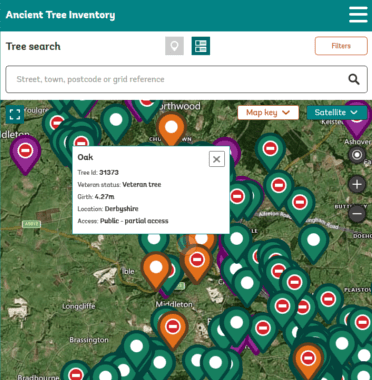The width and height of the screenshot is (372, 380).
Task: Select the orange white-dot marker above the Ible label
Action: point(156,269)
